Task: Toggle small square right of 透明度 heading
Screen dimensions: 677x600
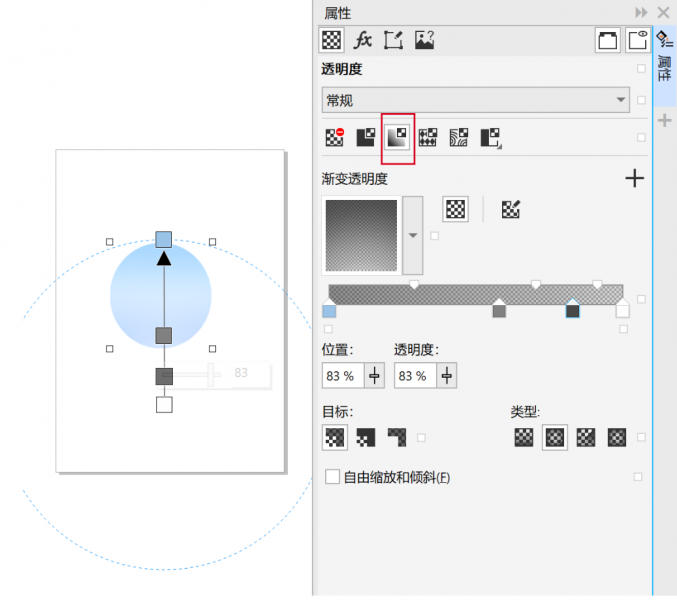Action: (x=641, y=69)
